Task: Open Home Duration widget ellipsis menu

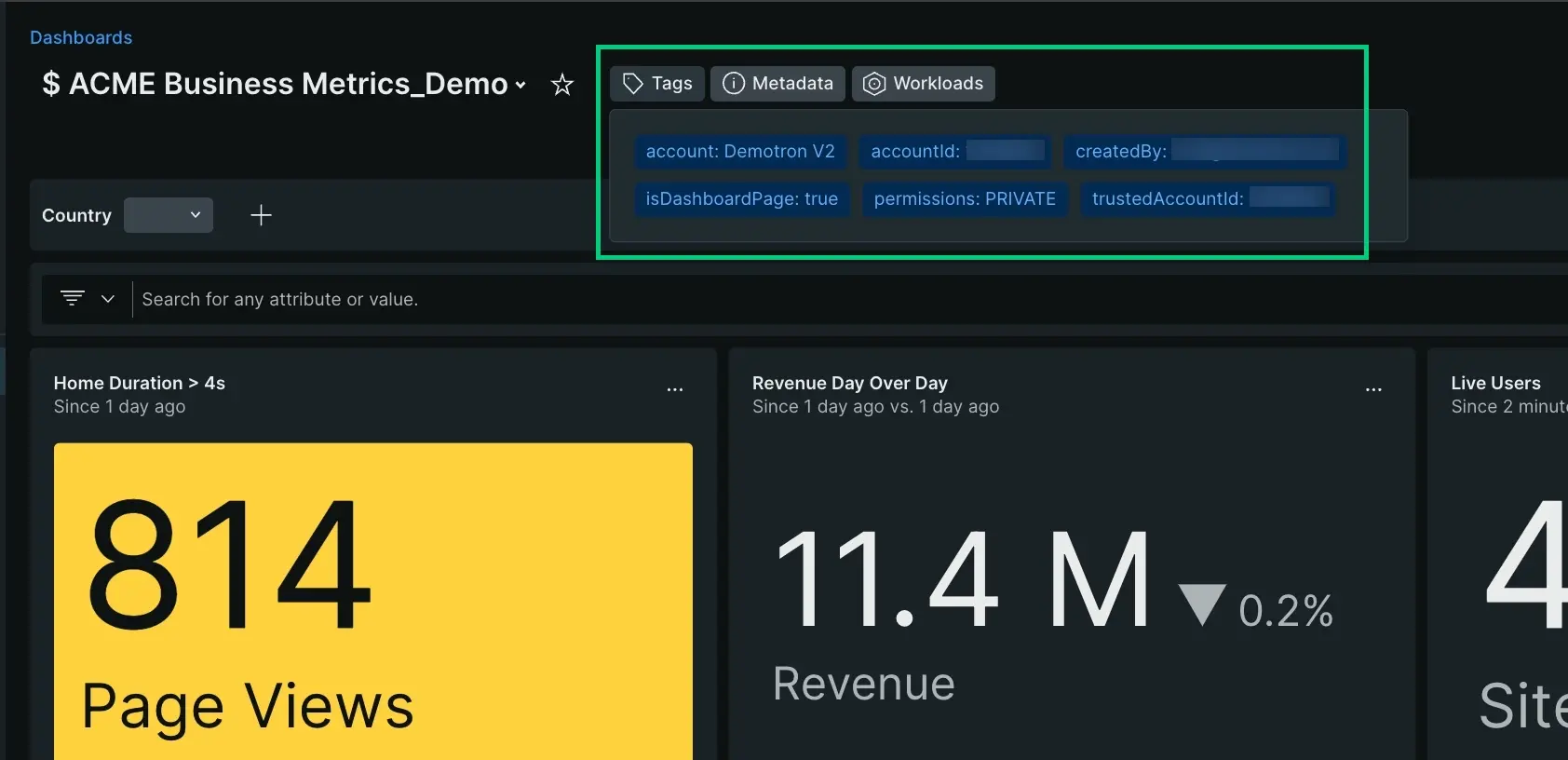Action: 675,389
